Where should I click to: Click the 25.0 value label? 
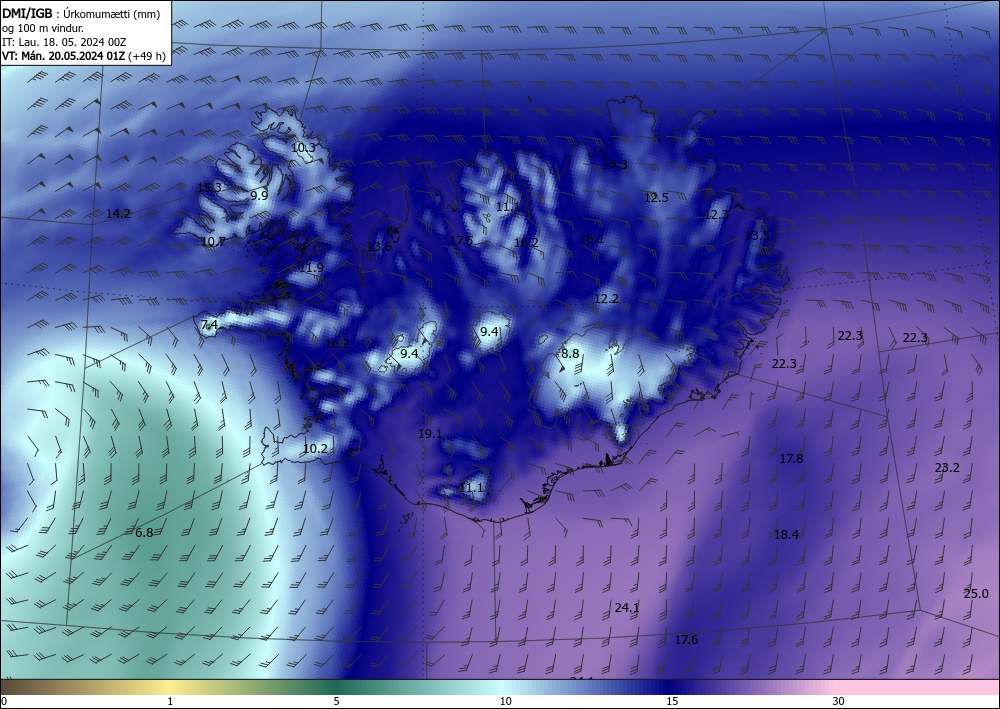coord(976,594)
